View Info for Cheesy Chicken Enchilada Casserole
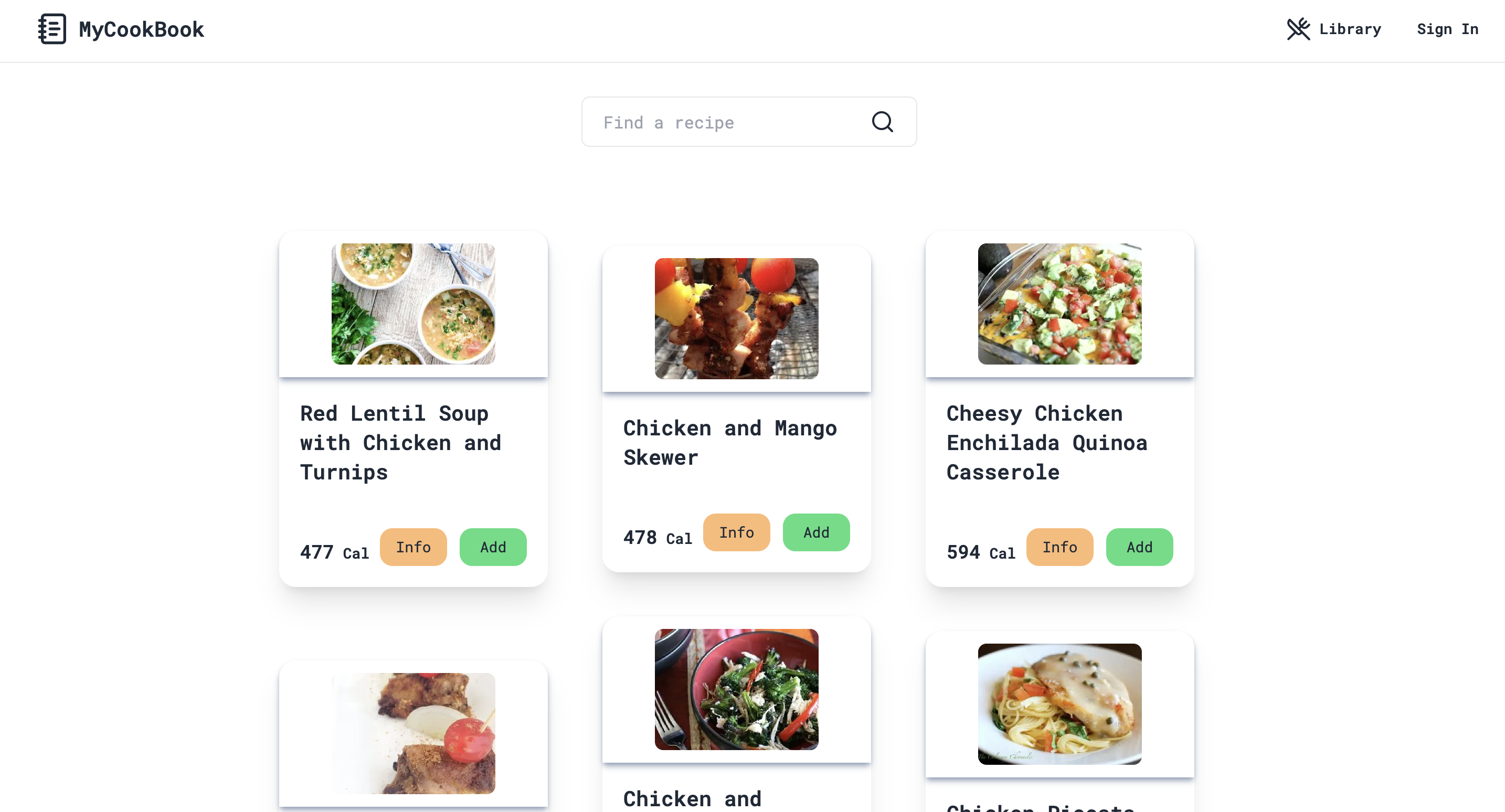This screenshot has height=812, width=1505. (x=1059, y=547)
